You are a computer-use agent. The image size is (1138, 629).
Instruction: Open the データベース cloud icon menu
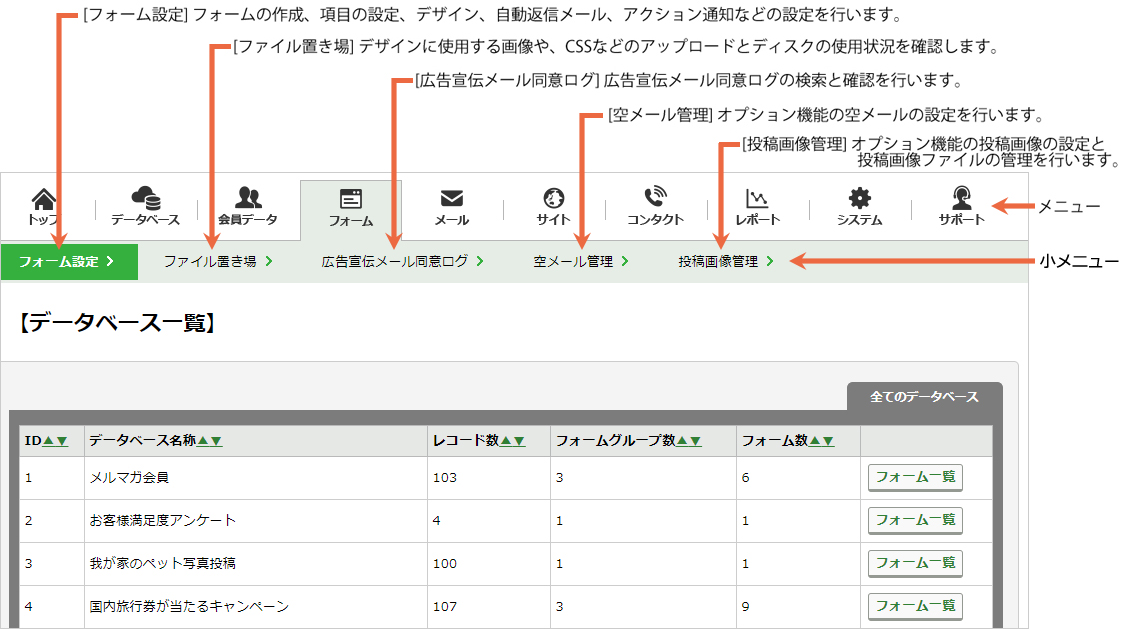(x=145, y=207)
